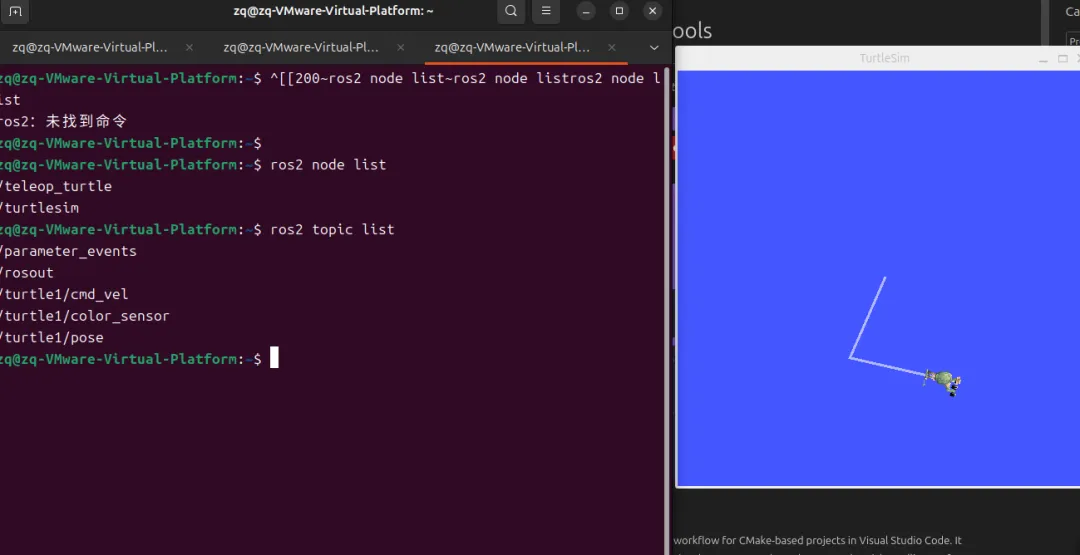Maximize the TurtleSim window
Image resolution: width=1080 pixels, height=555 pixels.
(1063, 59)
